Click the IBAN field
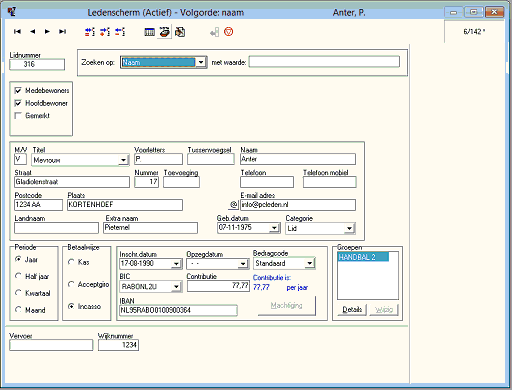The image size is (512, 390). click(178, 310)
